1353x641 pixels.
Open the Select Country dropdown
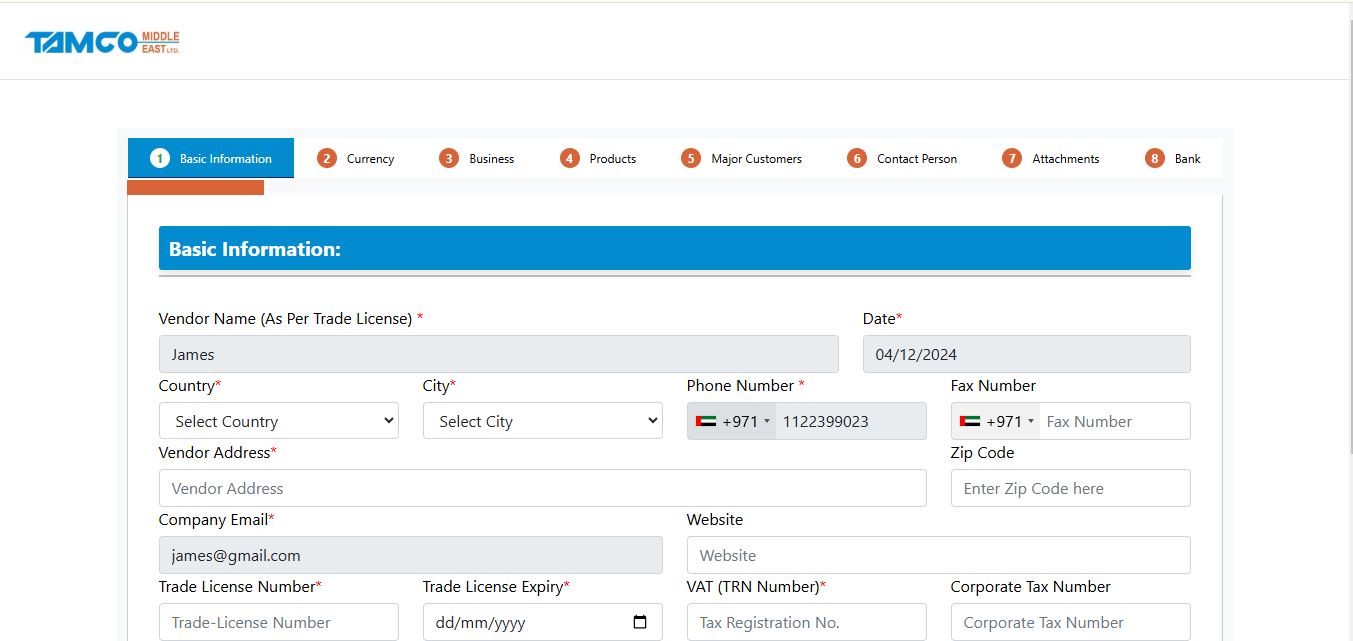[278, 421]
